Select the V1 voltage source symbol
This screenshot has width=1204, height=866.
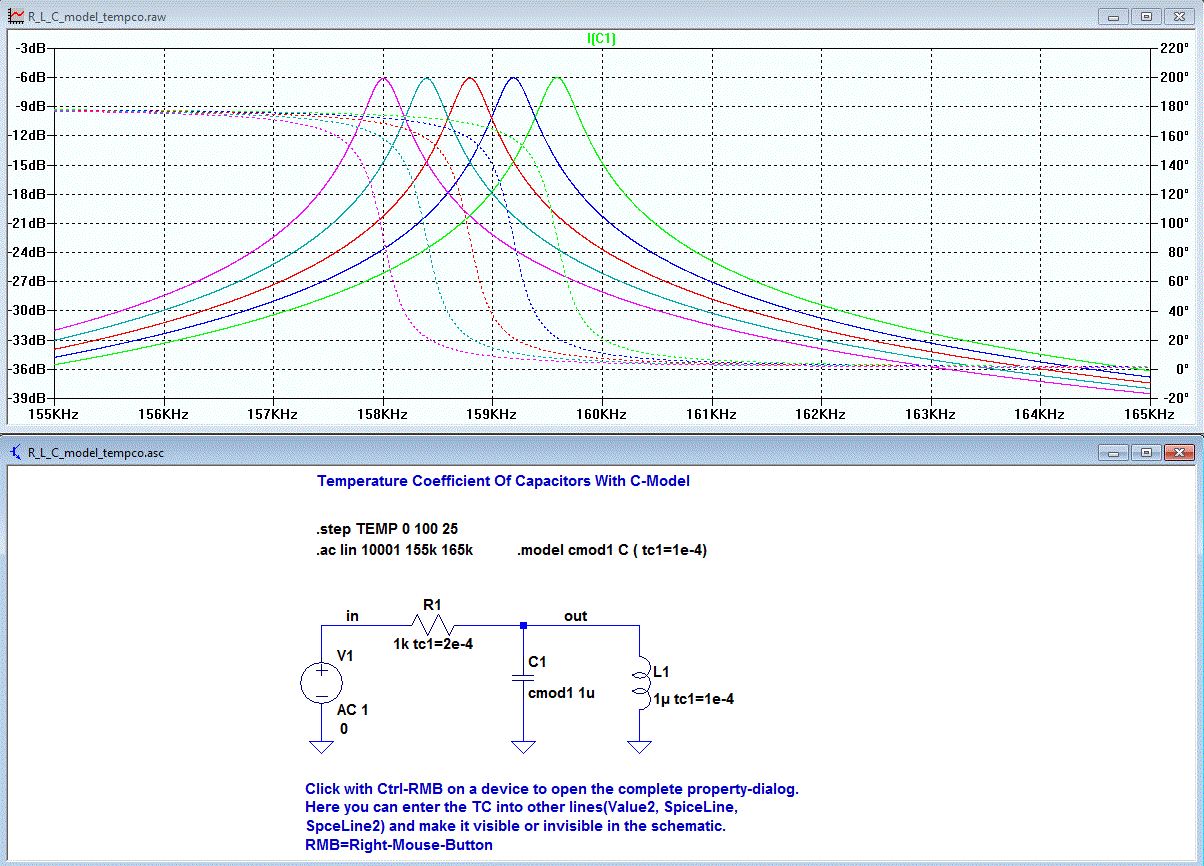click(x=321, y=683)
